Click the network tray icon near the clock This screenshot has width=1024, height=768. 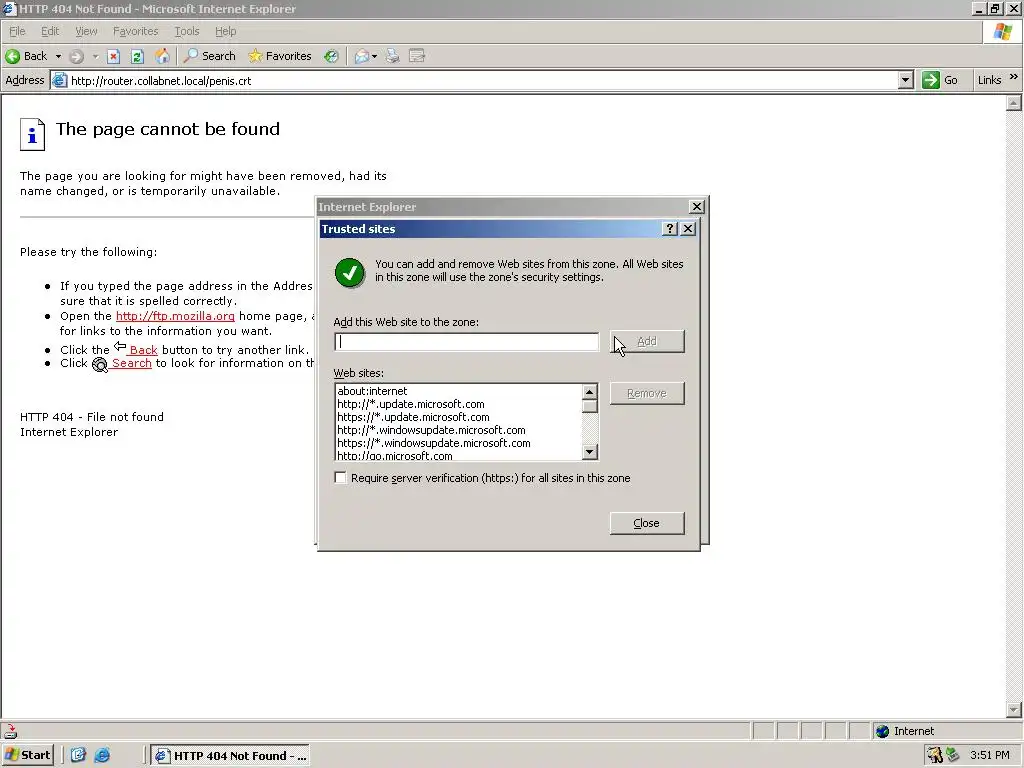[x=953, y=755]
